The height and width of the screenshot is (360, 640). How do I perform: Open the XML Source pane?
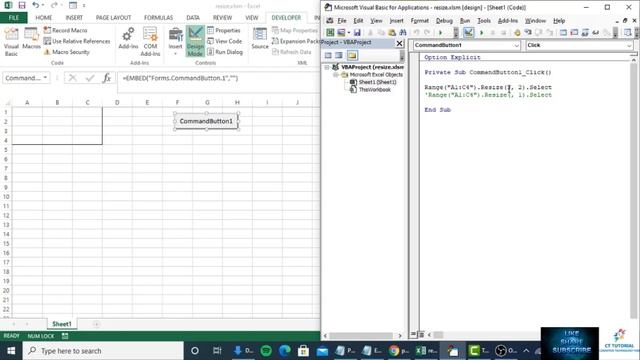click(260, 39)
